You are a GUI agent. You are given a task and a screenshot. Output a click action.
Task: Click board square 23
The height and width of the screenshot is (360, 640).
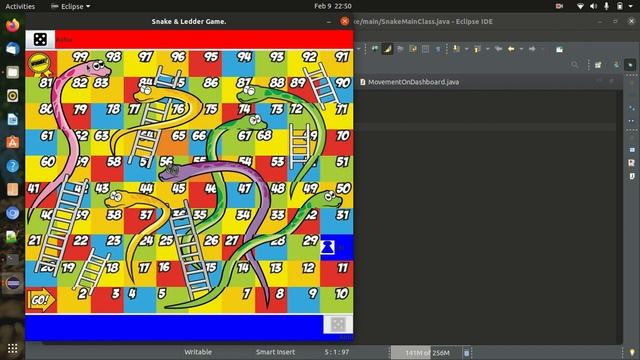[107, 247]
